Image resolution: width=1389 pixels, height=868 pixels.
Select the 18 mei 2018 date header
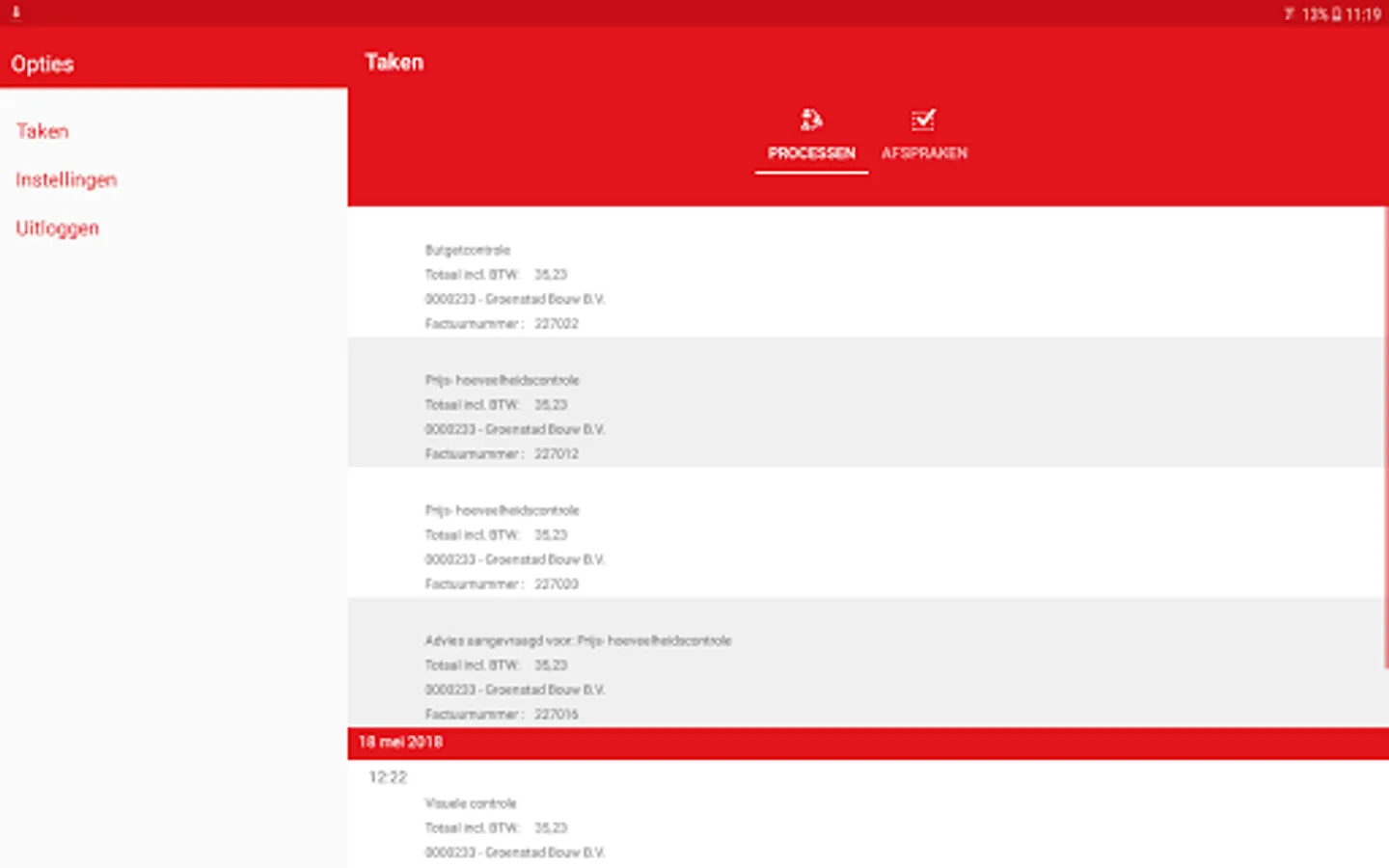coord(868,743)
